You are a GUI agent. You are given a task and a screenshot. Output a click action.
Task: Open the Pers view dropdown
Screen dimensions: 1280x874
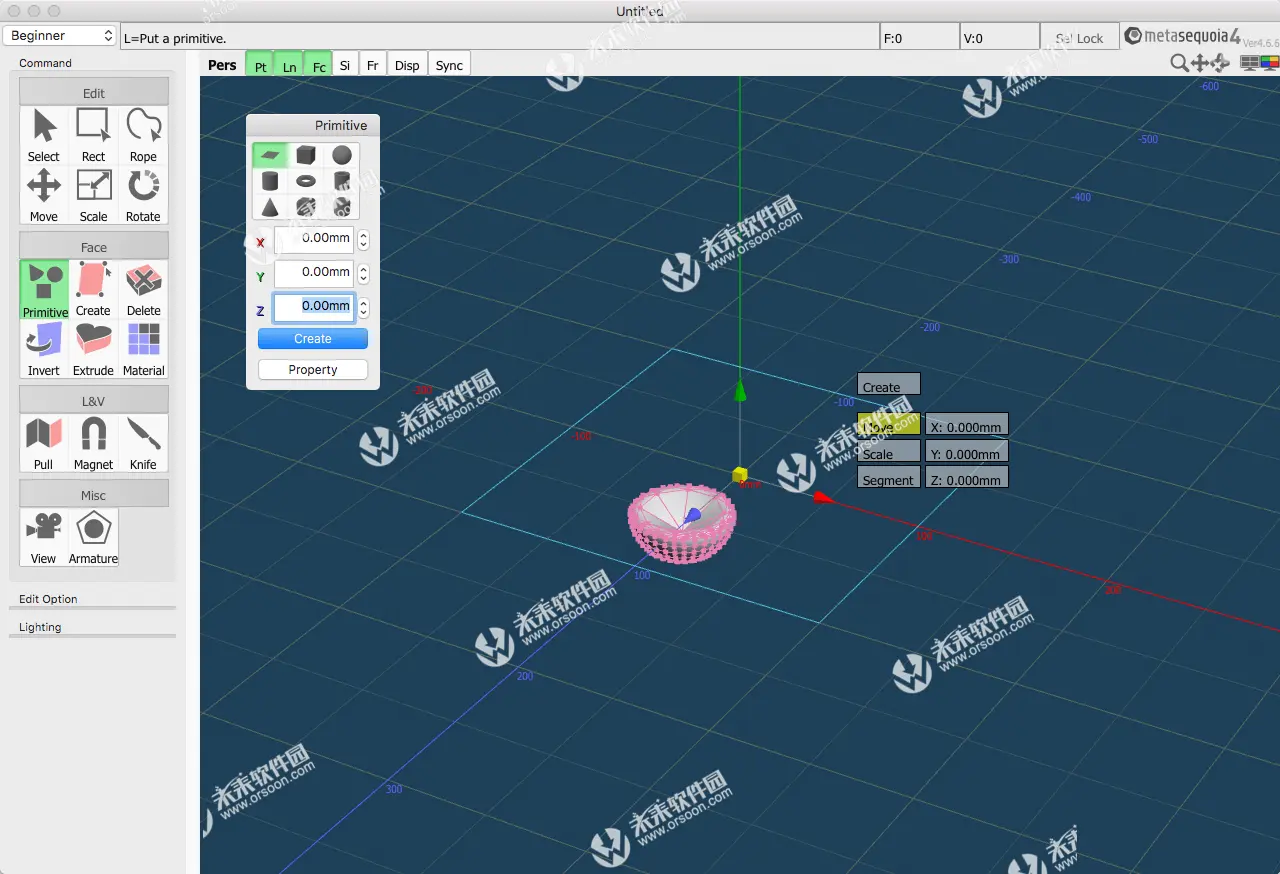coord(222,65)
